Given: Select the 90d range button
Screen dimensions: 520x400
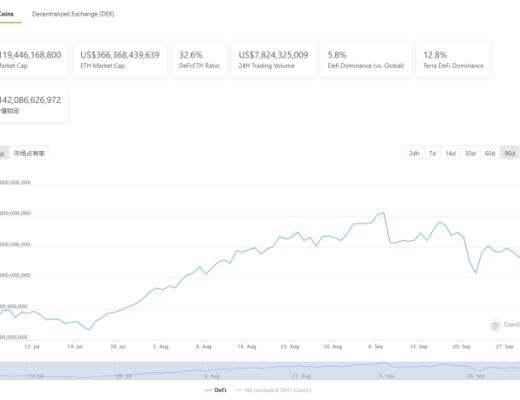Looking at the screenshot, I should point(510,153).
